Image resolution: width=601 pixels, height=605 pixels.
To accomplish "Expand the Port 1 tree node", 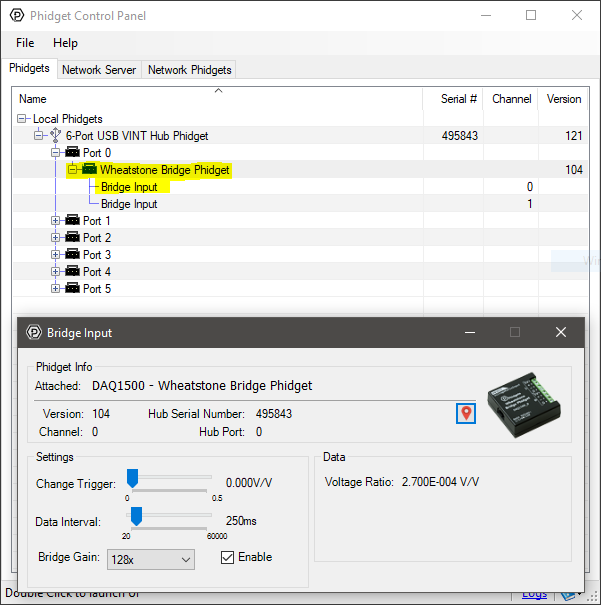I will (x=56, y=221).
